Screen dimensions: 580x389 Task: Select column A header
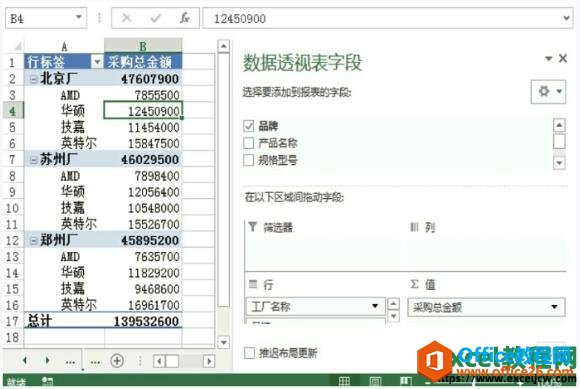64,46
